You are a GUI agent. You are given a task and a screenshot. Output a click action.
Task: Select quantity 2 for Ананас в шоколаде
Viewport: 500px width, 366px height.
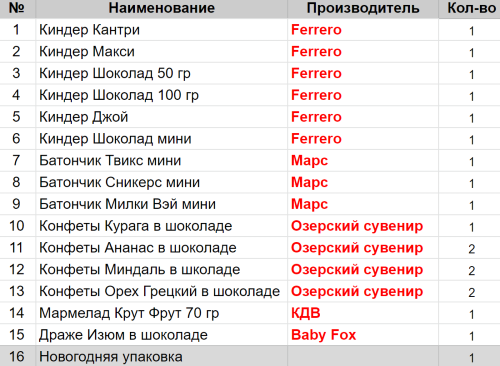click(469, 248)
